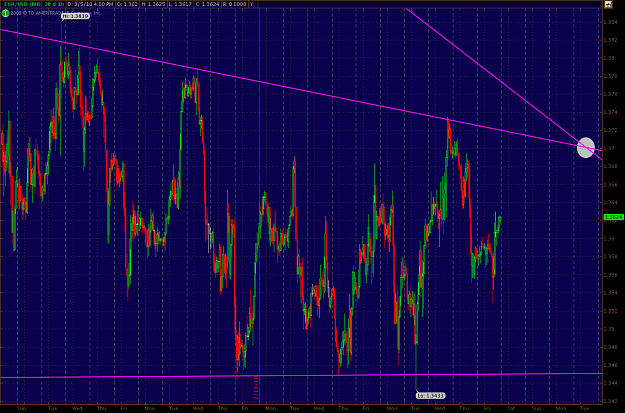
Task: Click the C: 1.3624 close value
Action: coord(207,4)
